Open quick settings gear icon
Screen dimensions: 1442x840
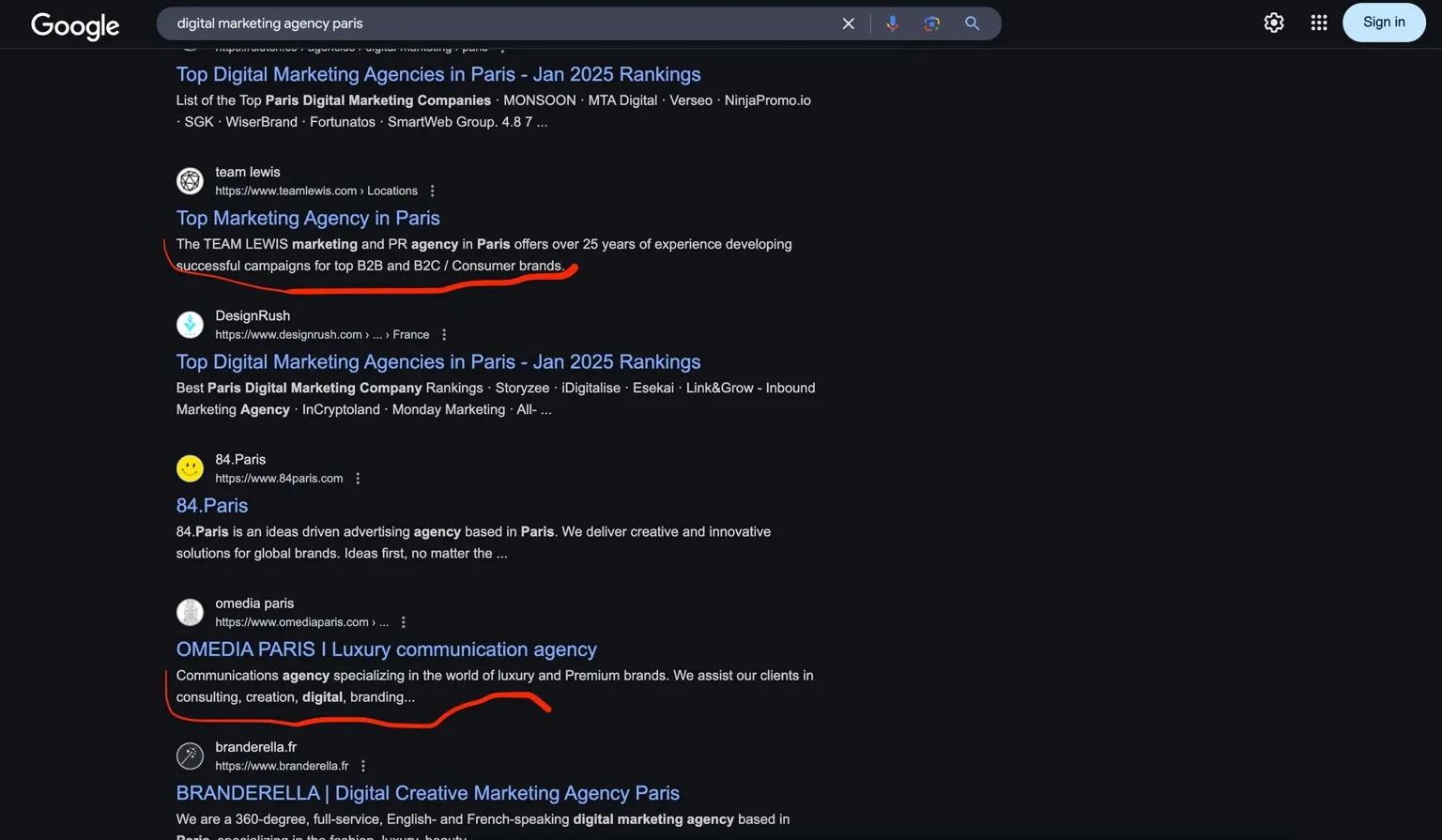pyautogui.click(x=1273, y=23)
